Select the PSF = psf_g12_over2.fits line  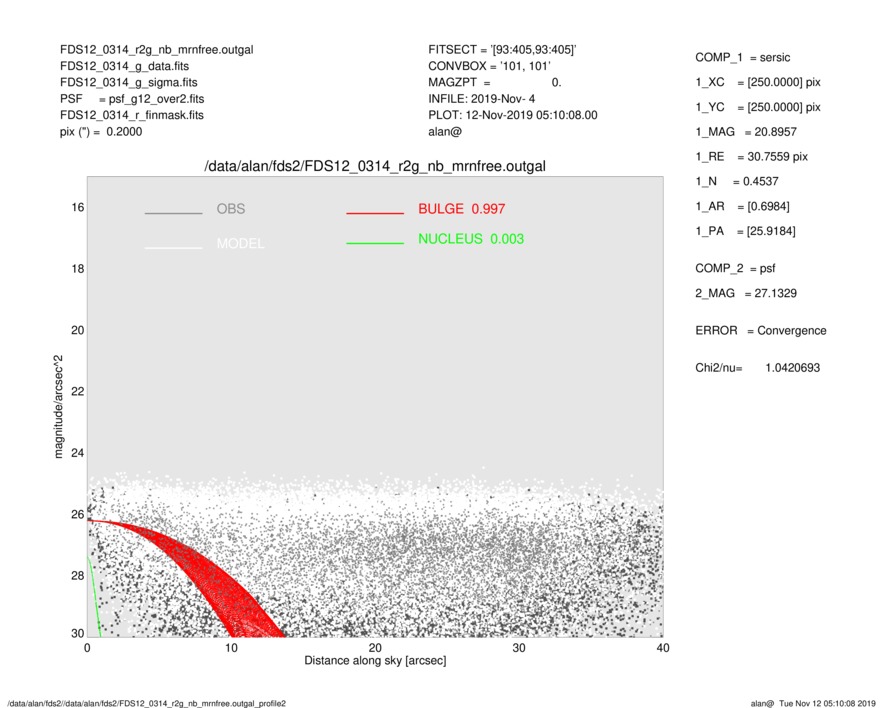[132, 99]
